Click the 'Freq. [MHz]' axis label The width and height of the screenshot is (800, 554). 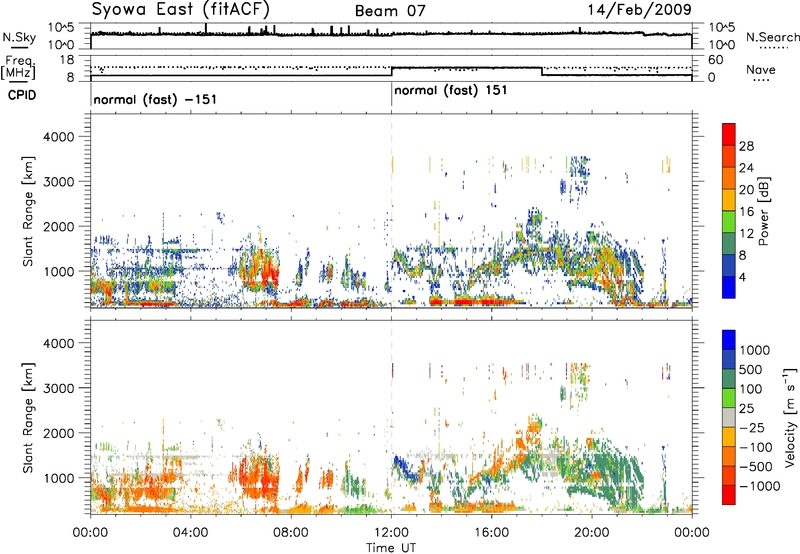[x=18, y=68]
